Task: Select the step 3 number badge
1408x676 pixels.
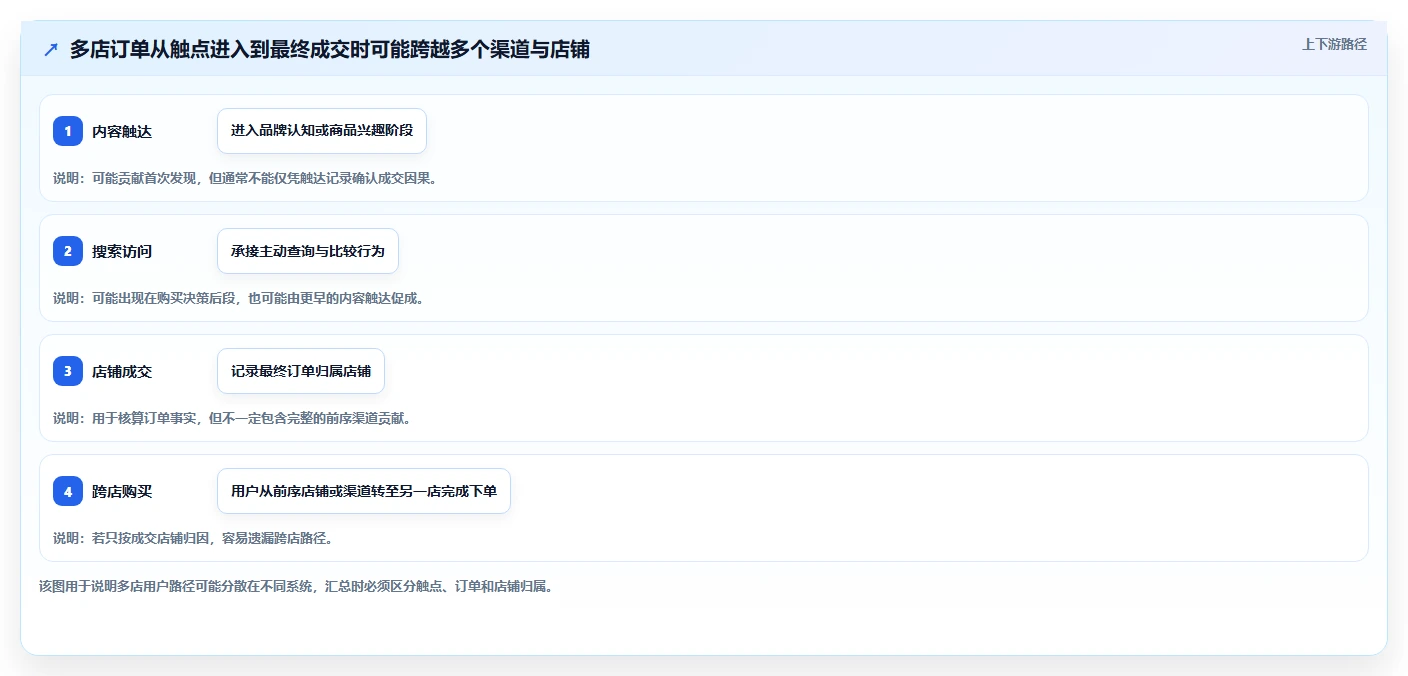Action: coord(68,371)
